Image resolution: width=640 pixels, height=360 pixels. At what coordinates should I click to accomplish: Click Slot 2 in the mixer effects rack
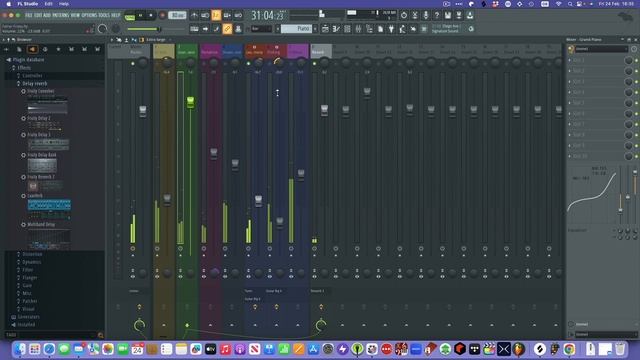point(596,71)
